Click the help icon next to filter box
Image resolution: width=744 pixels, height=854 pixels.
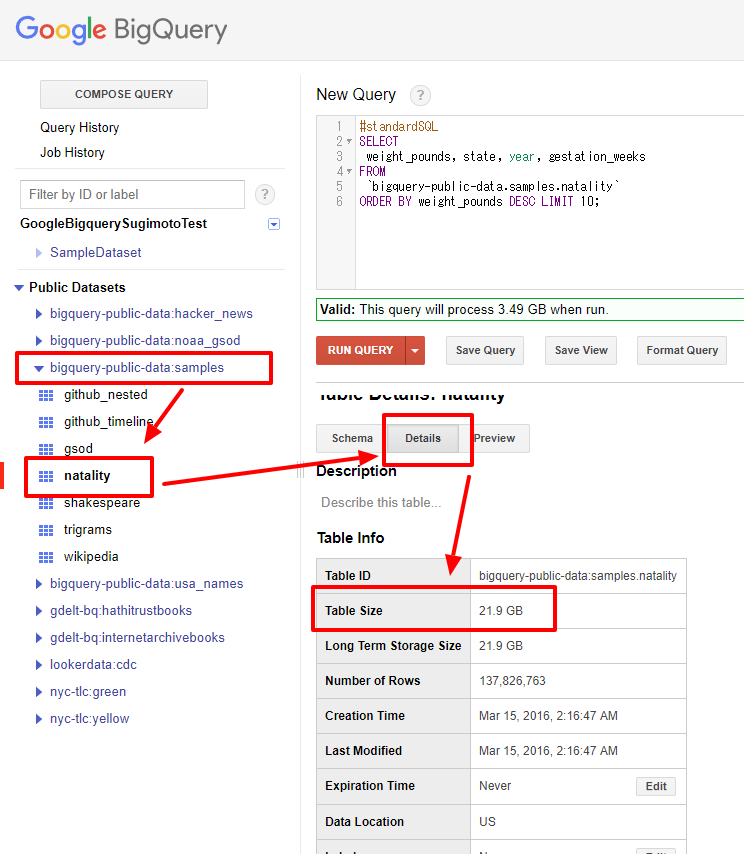265,194
